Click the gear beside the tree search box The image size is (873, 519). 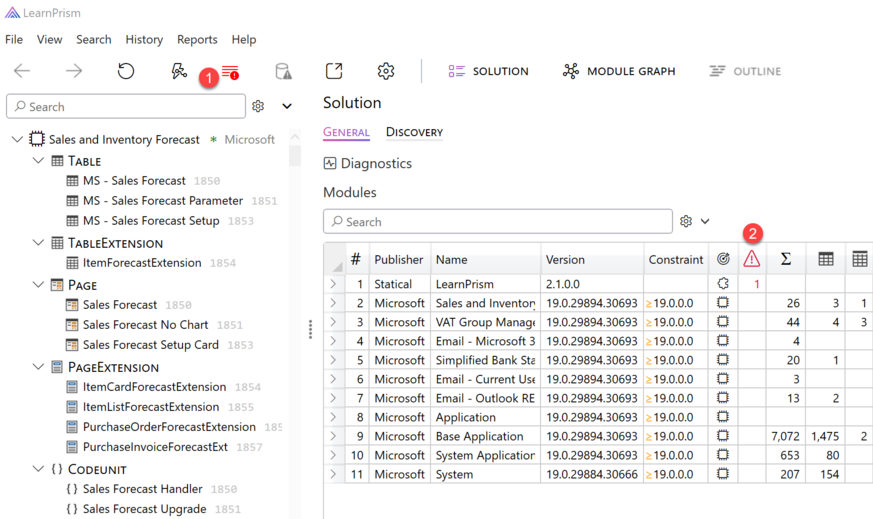[x=258, y=106]
